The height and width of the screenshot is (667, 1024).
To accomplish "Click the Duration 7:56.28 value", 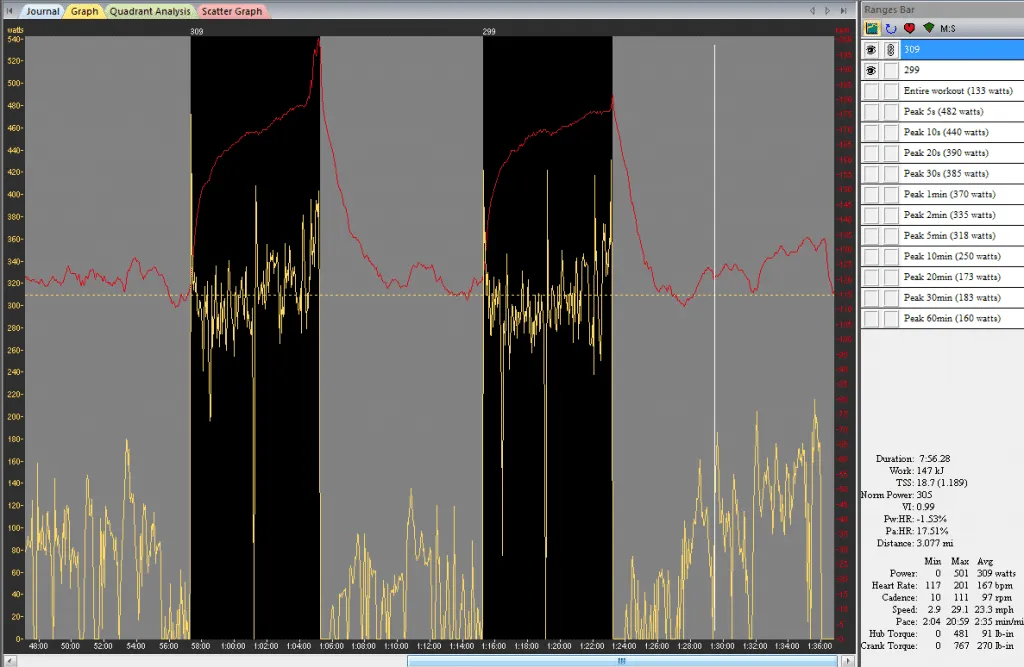I will [x=935, y=459].
